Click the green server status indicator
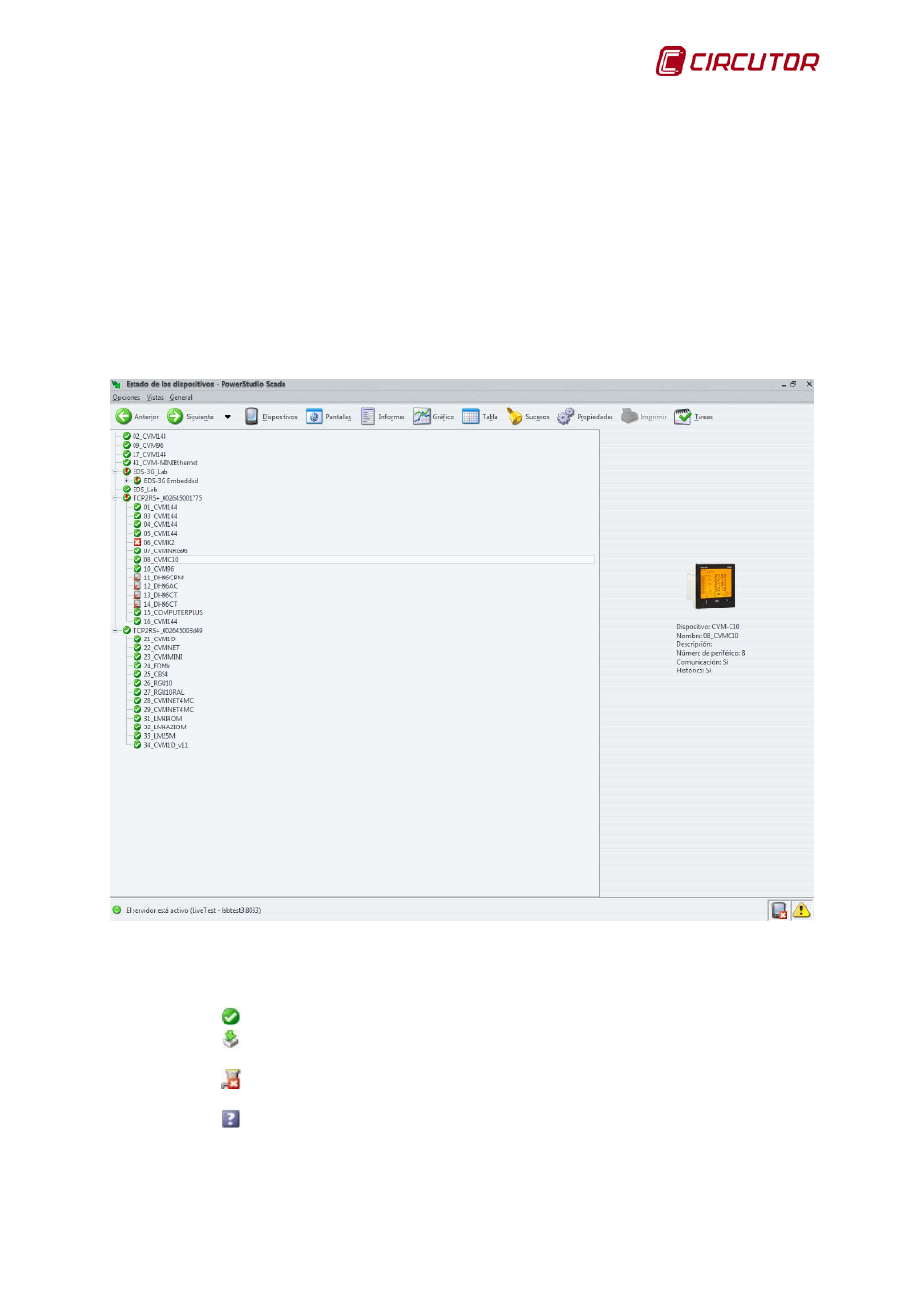Screen dimensions: 924x1306 tap(117, 910)
